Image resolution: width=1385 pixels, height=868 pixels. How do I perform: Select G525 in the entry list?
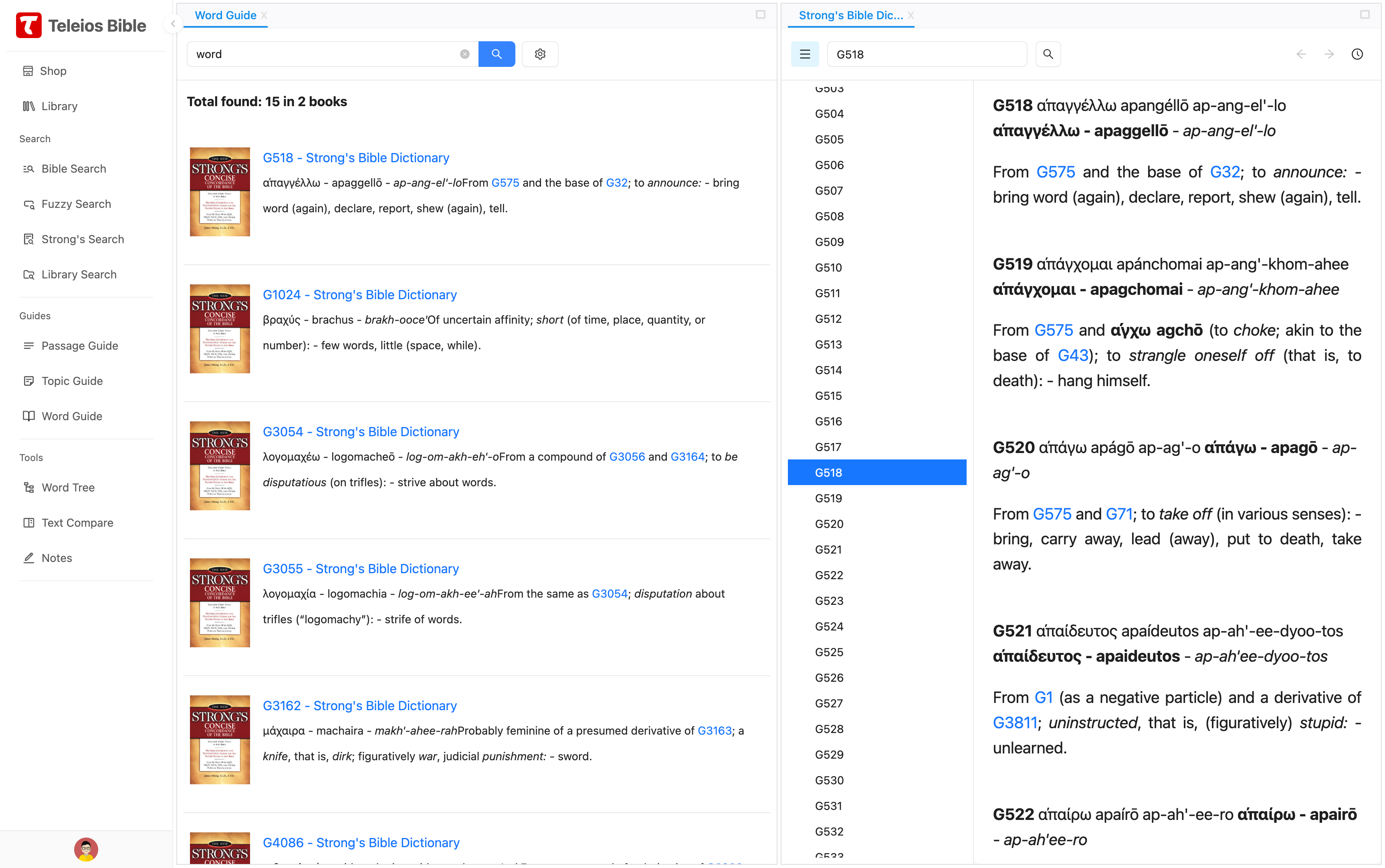829,652
